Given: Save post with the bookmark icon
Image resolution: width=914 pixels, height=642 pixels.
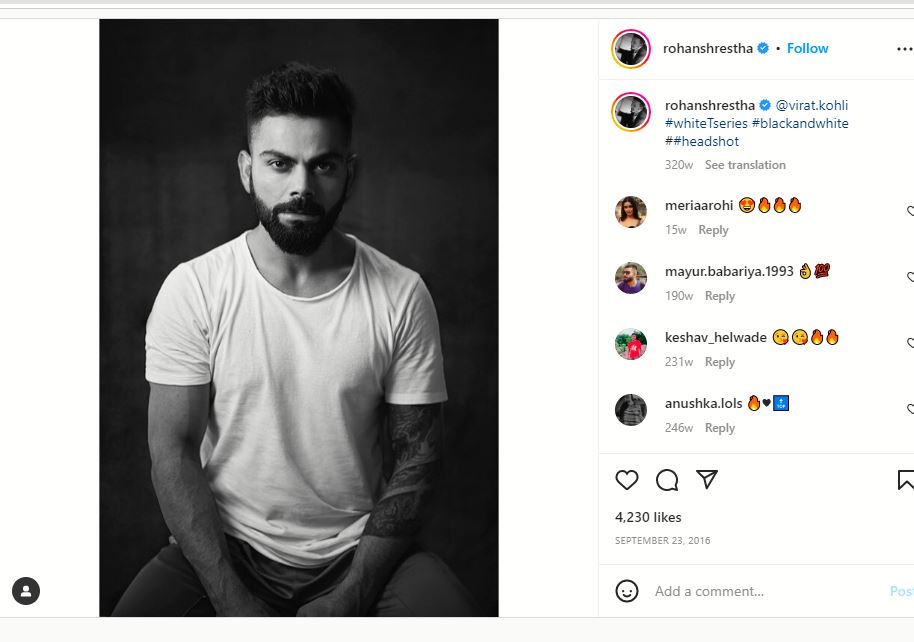Looking at the screenshot, I should tap(905, 480).
